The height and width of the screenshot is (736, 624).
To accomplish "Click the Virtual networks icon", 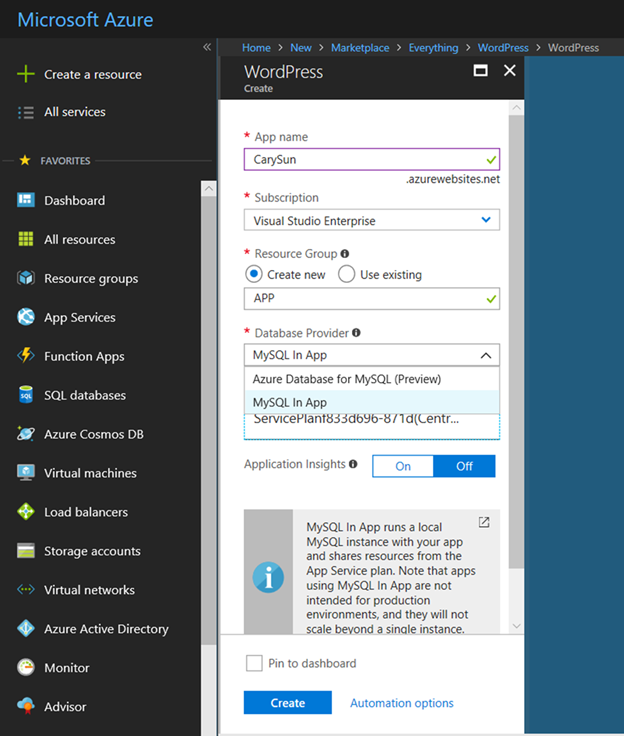I will click(x=26, y=590).
